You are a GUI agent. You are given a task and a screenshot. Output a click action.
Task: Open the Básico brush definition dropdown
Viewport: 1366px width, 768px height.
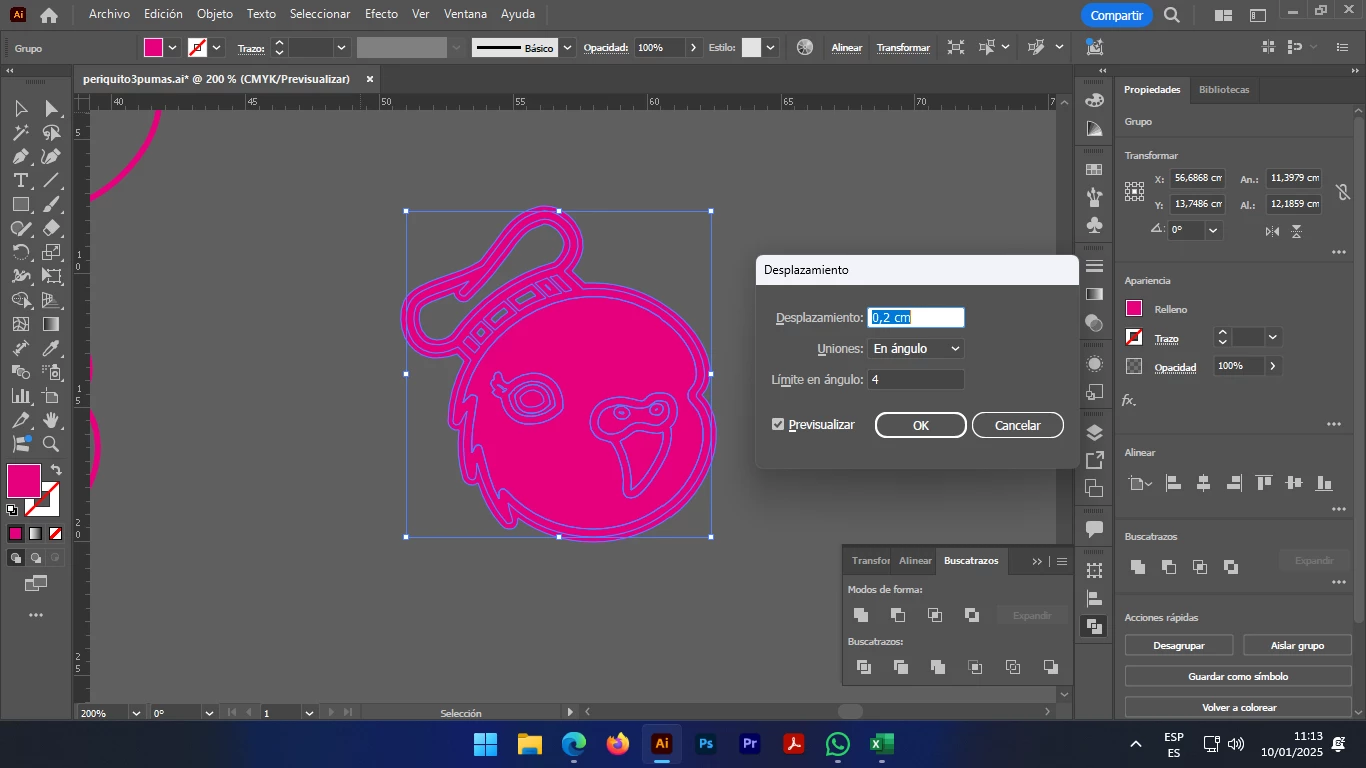point(568,47)
